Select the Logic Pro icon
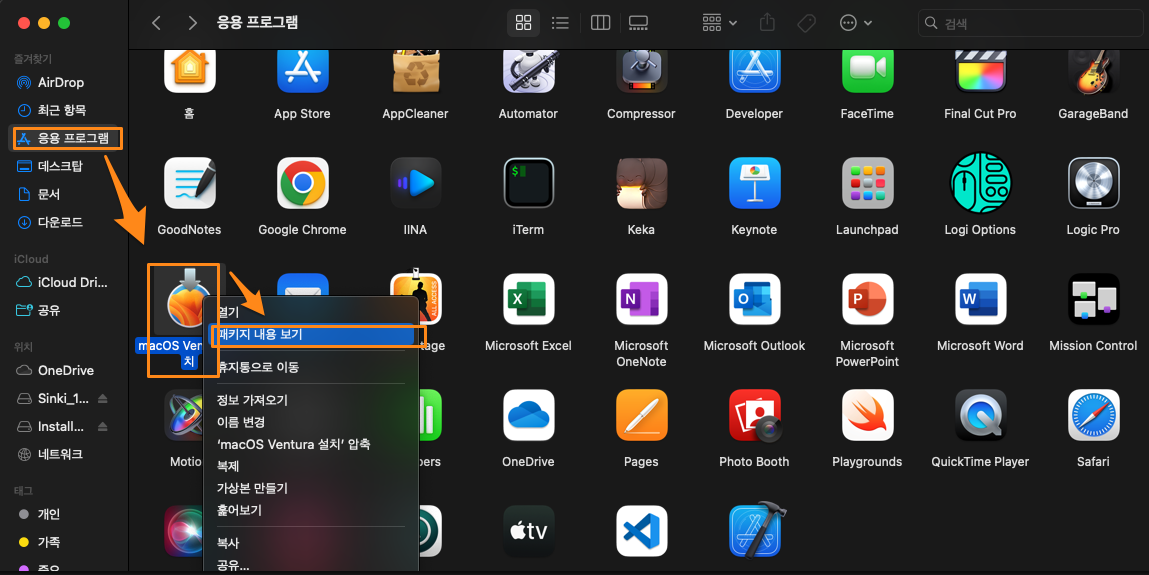This screenshot has width=1149, height=575. coord(1093,183)
